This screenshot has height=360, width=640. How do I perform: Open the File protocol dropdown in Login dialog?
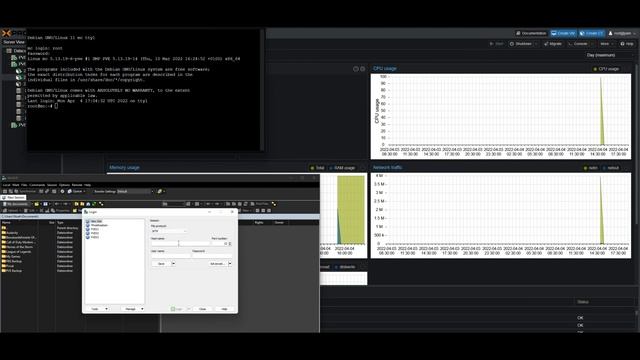[169, 231]
